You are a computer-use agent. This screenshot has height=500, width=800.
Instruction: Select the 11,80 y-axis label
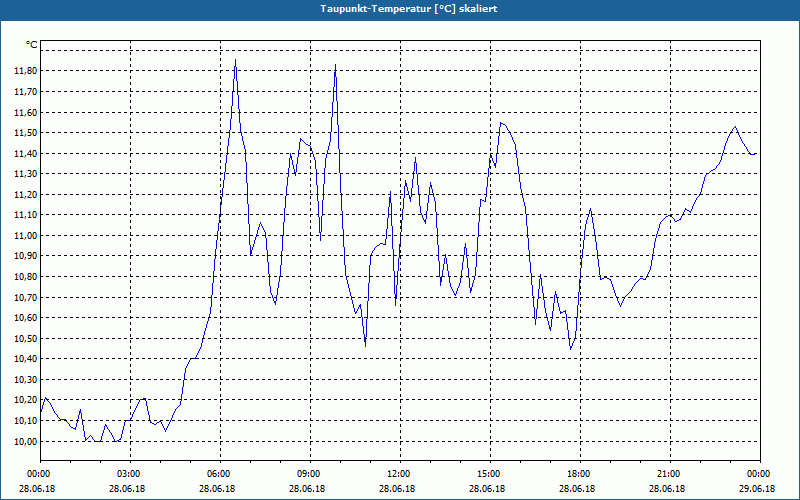tap(26, 71)
